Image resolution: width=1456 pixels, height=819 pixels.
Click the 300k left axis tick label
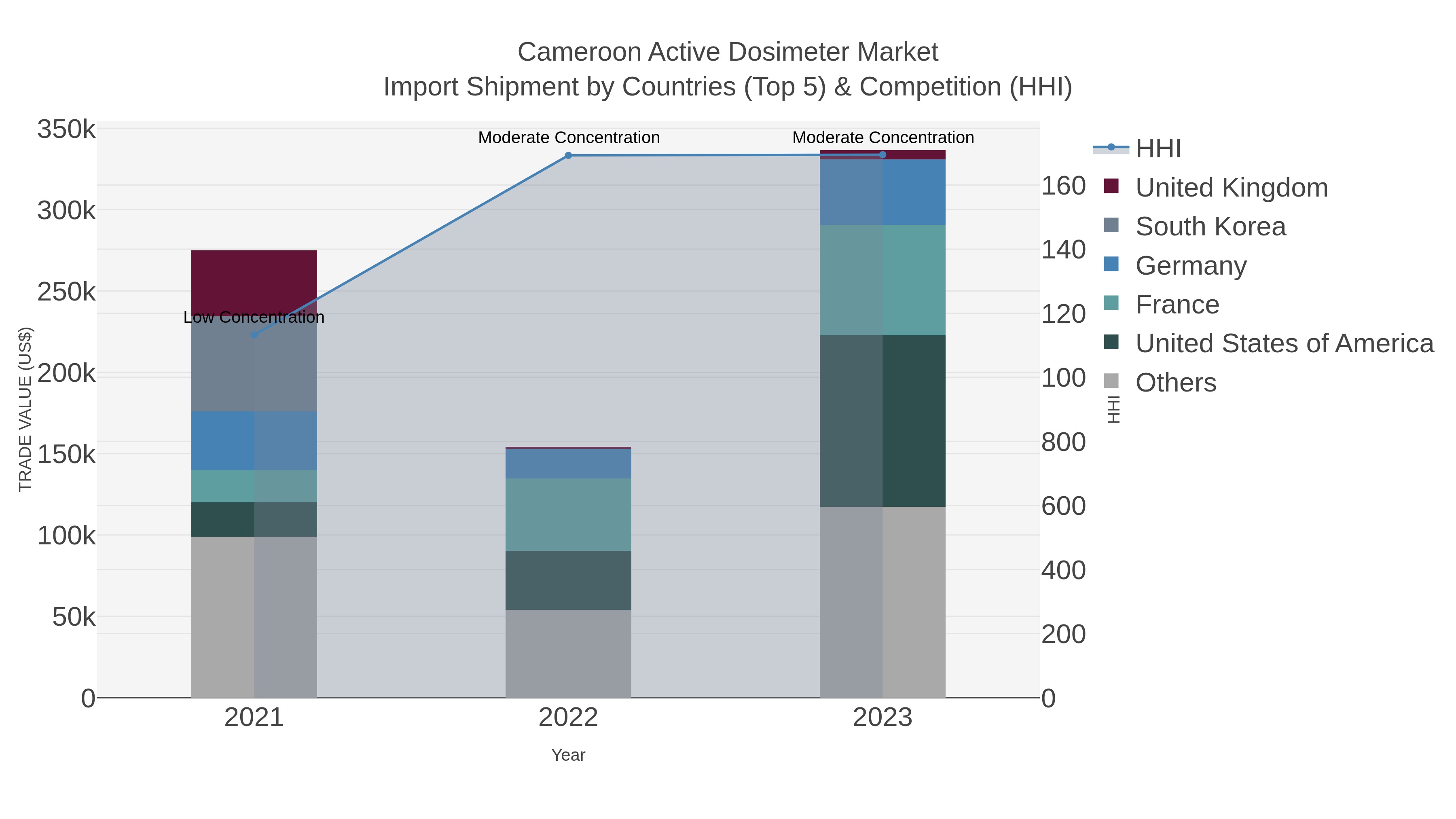click(x=67, y=211)
